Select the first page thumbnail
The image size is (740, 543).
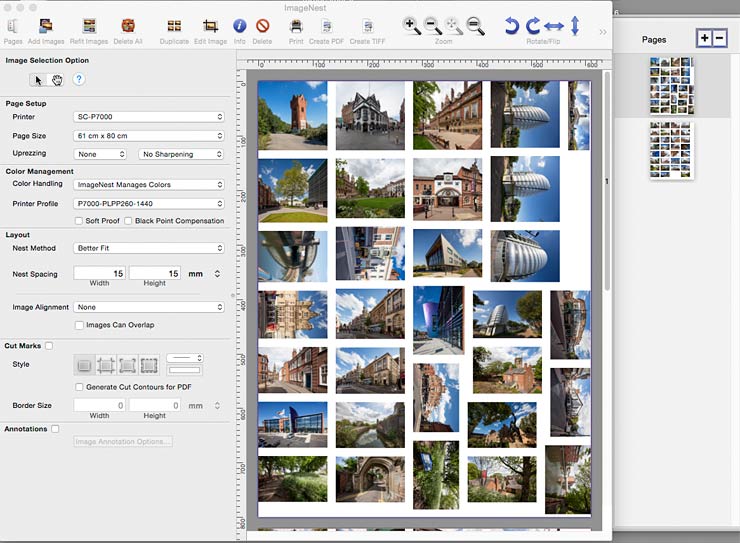coord(672,86)
